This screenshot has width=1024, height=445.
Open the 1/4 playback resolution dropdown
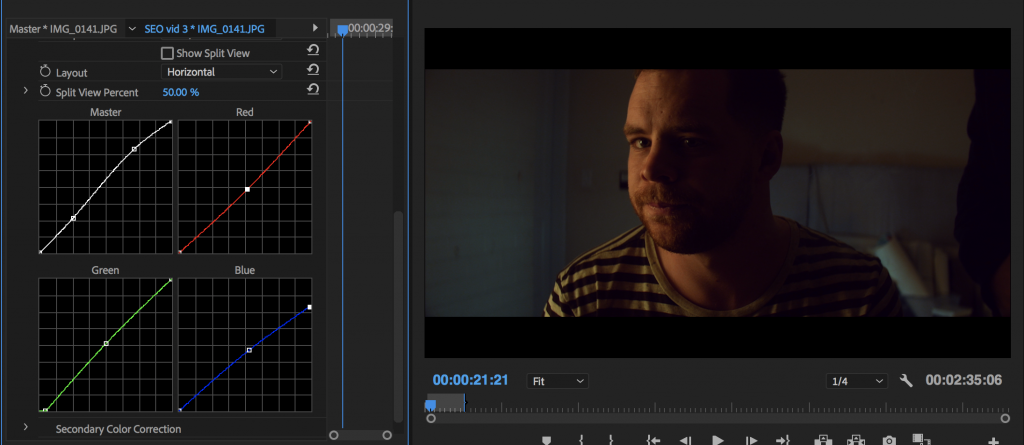pyautogui.click(x=856, y=381)
